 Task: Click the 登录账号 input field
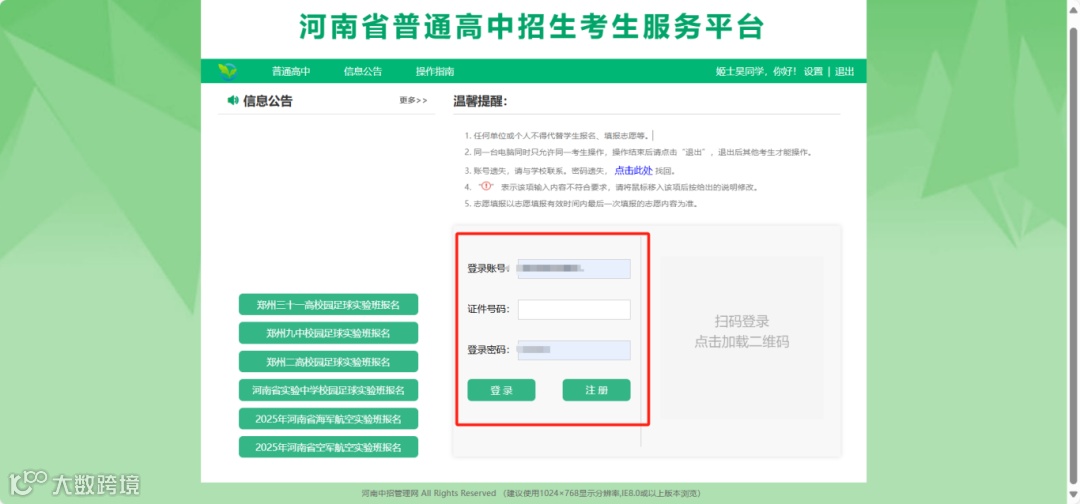tap(574, 269)
